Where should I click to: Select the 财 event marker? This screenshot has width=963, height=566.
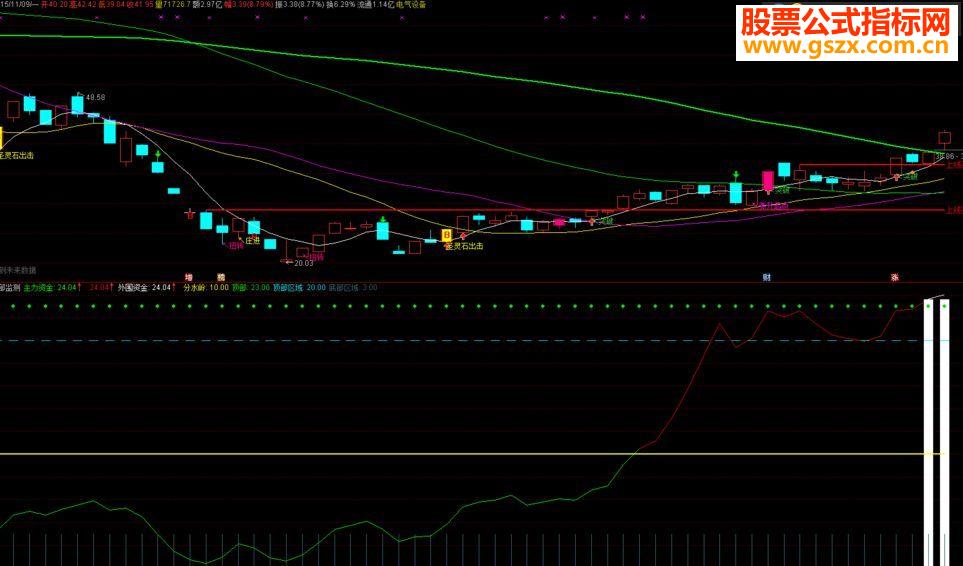pyautogui.click(x=766, y=277)
